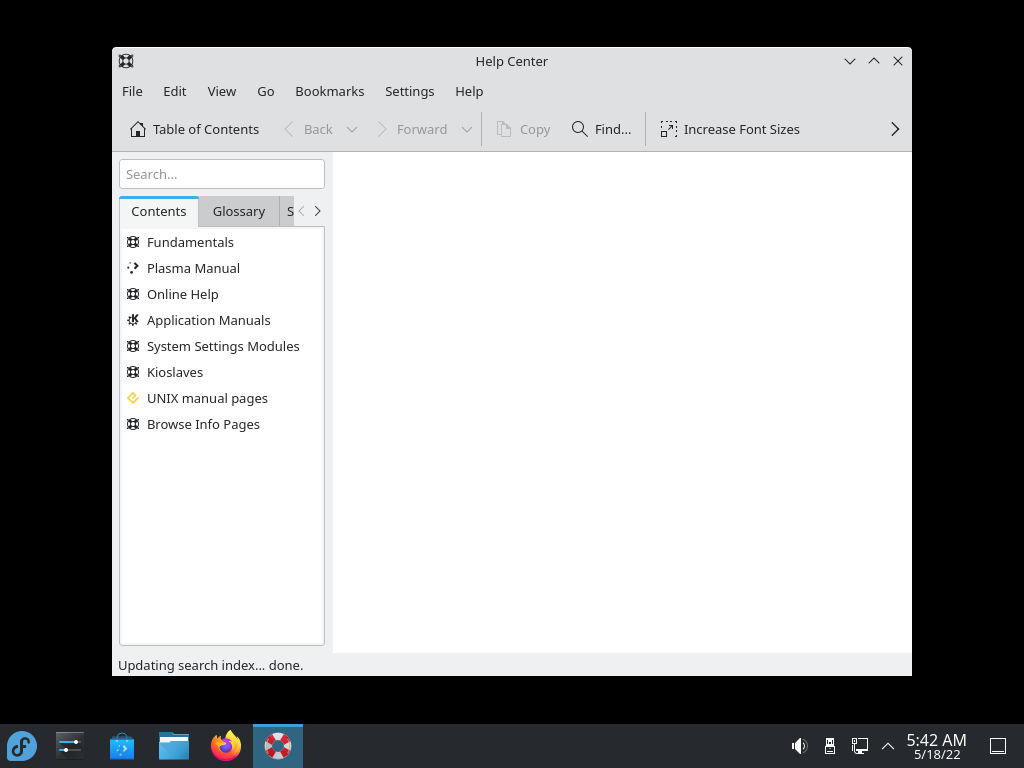Click the Help Center taskbar entry
Image resolution: width=1024 pixels, height=768 pixels.
[x=278, y=746]
